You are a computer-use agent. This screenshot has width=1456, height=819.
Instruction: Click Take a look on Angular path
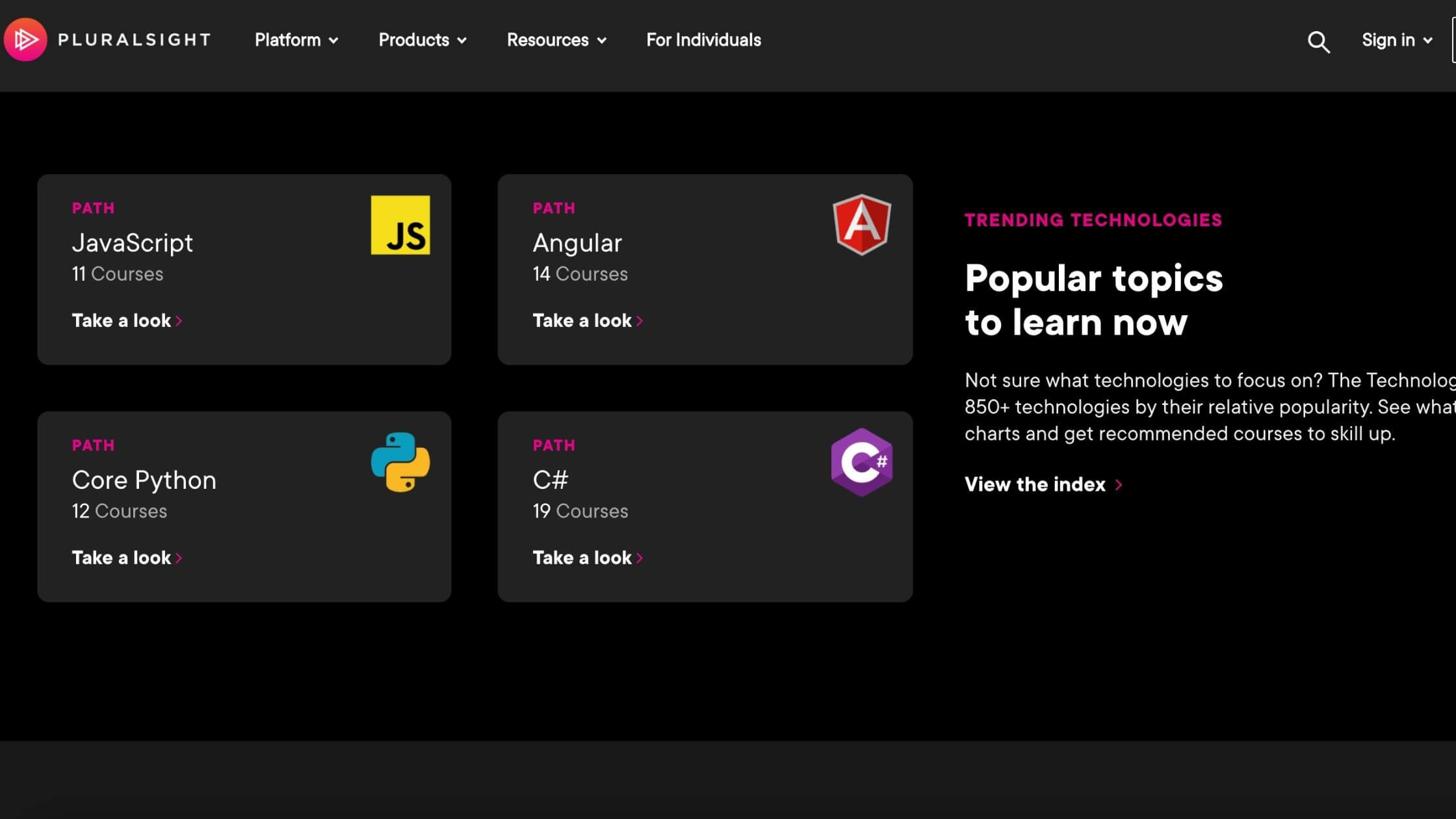(586, 319)
